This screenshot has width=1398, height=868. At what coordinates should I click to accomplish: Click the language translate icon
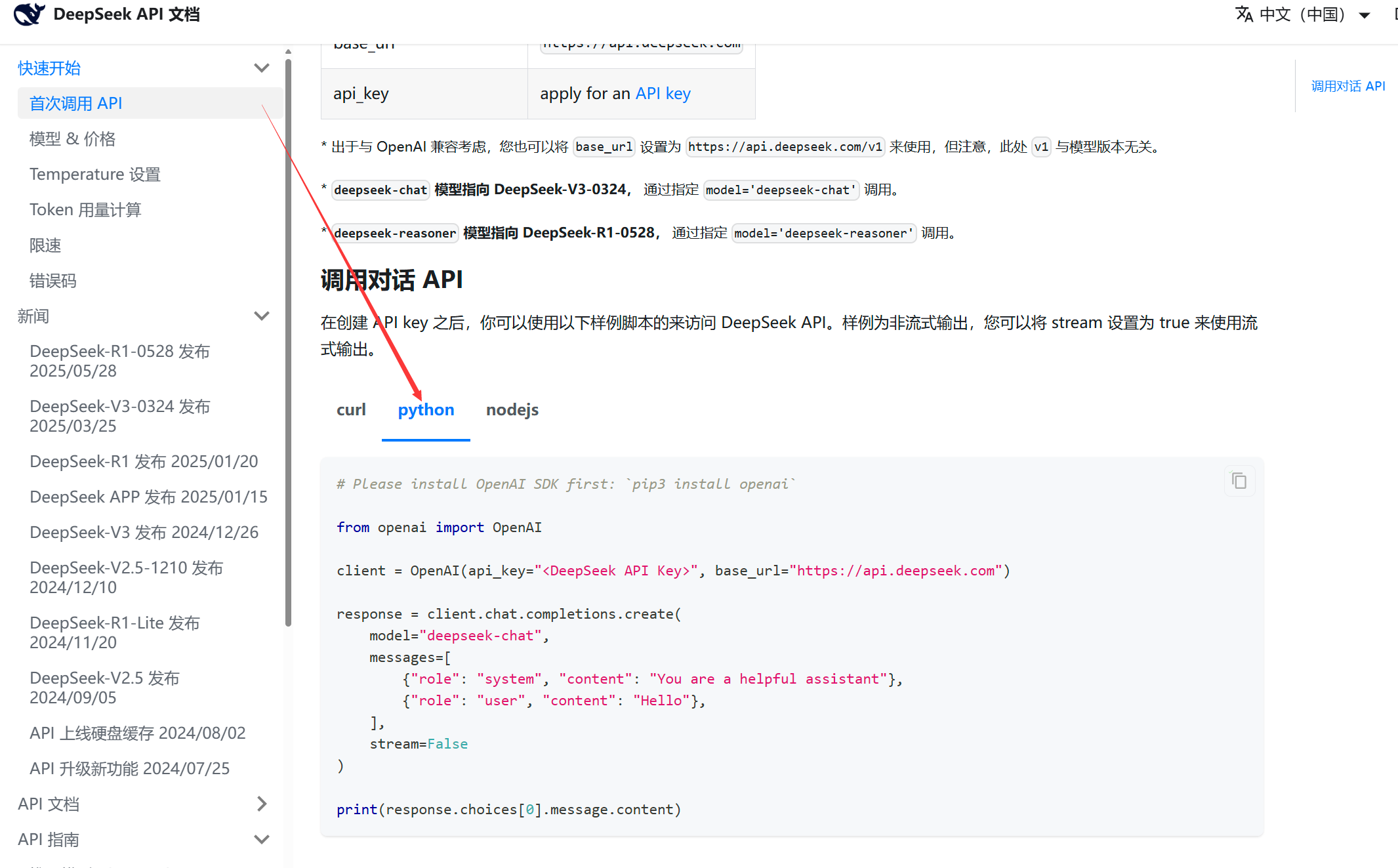point(1244,14)
